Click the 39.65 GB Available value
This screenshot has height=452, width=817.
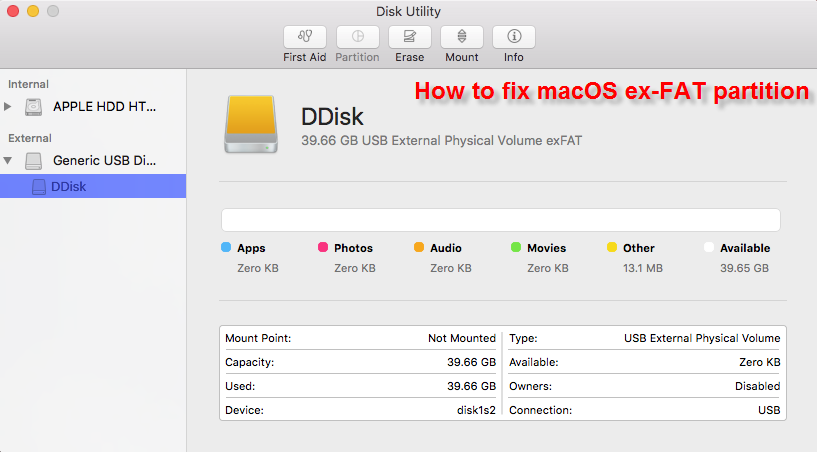pos(745,268)
